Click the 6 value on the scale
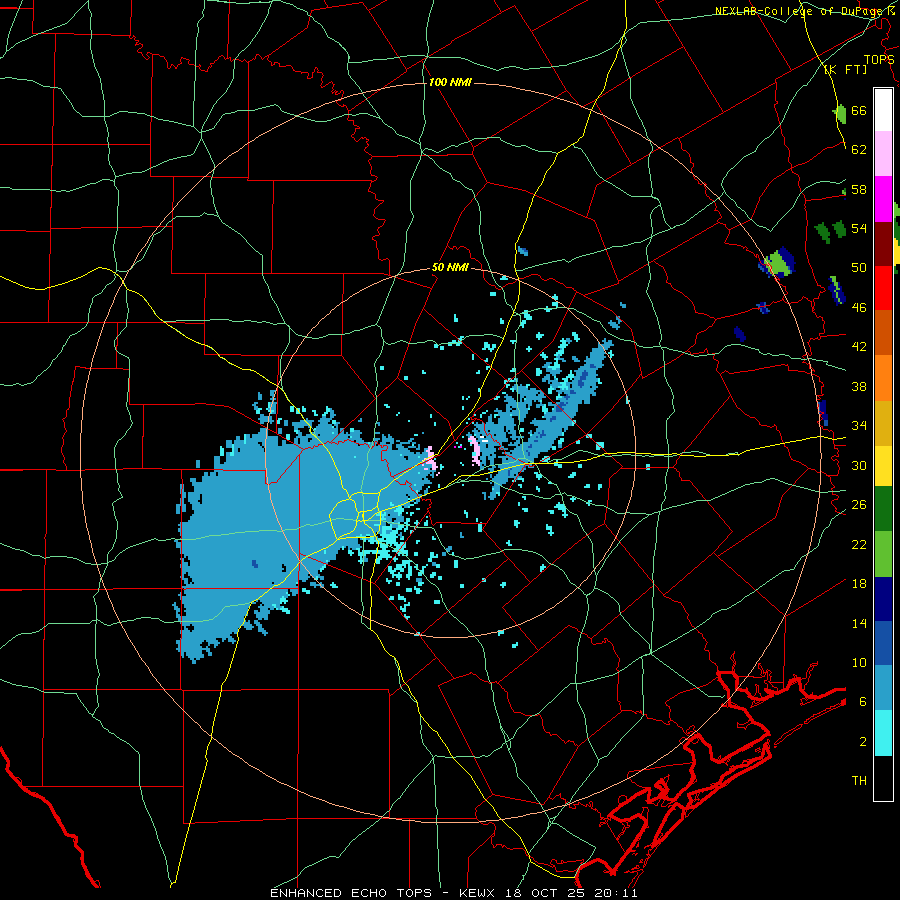Viewport: 900px width, 900px height. pos(863,702)
